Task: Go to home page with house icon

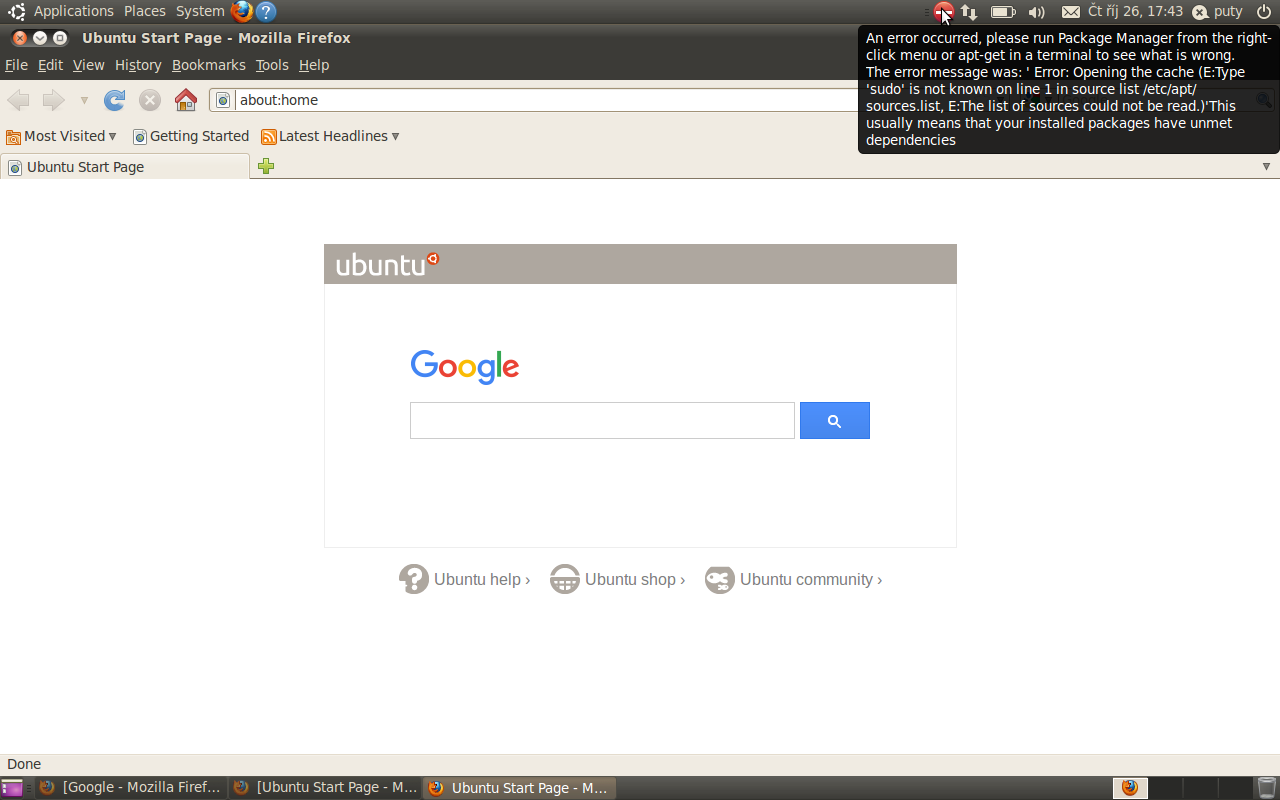Action: 186,100
